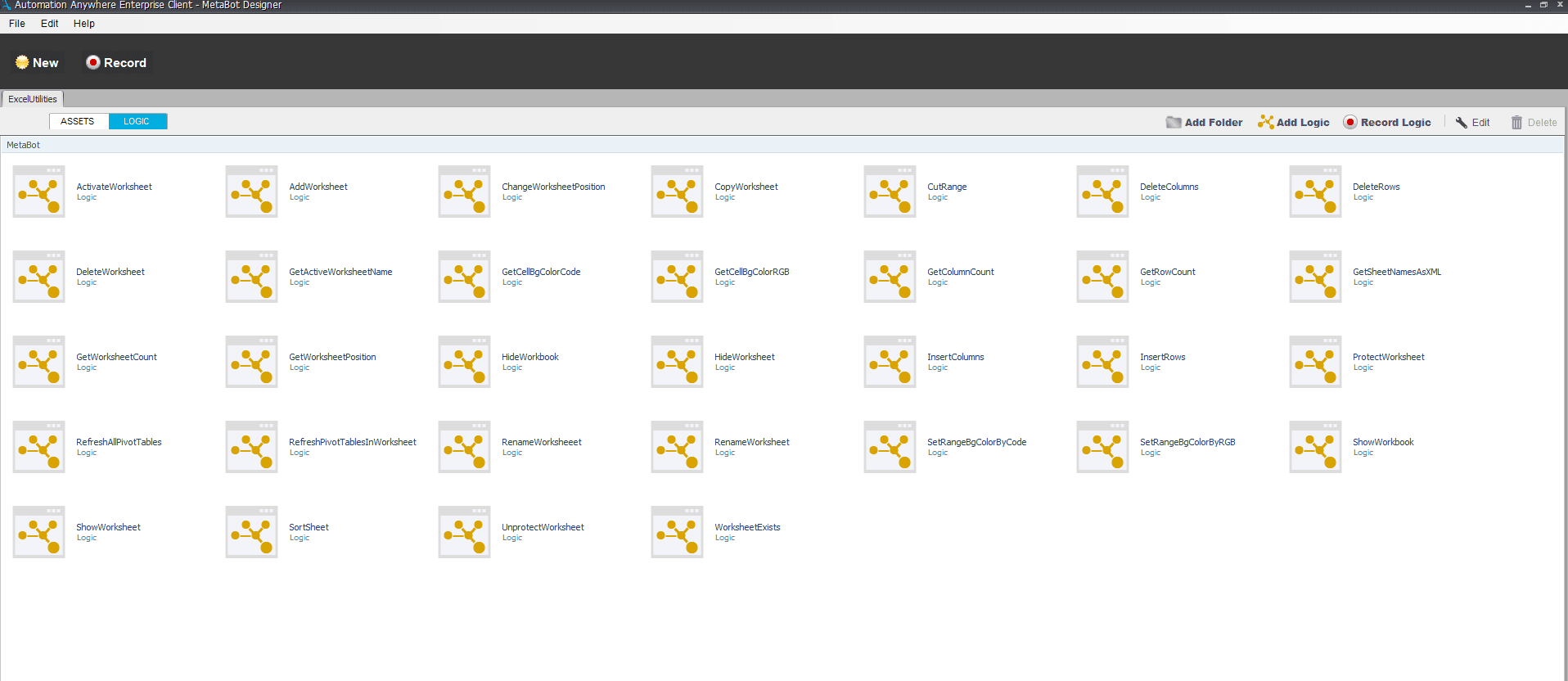Click the GetCellBgColorCode logic icon
Image resolution: width=1568 pixels, height=681 pixels.
tap(465, 277)
